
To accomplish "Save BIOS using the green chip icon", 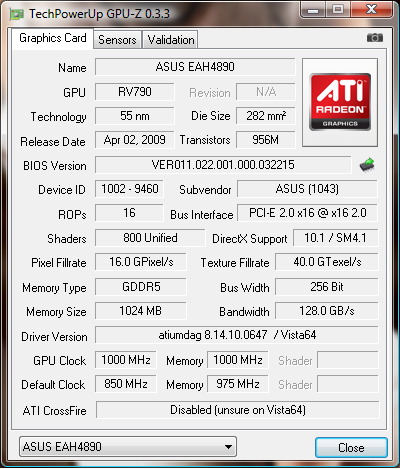I will 367,164.
